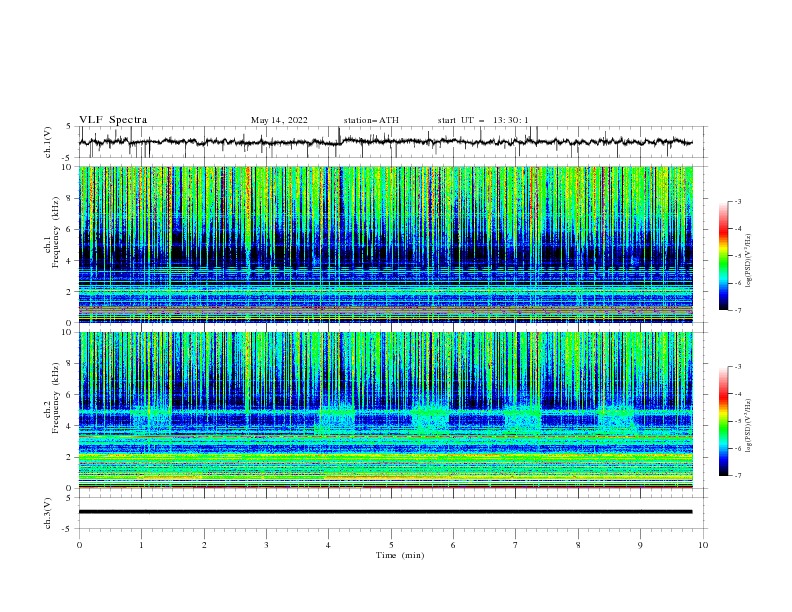This screenshot has height=612, width=792.
Task: Click the "station=ATH" header label
Action: [371, 120]
